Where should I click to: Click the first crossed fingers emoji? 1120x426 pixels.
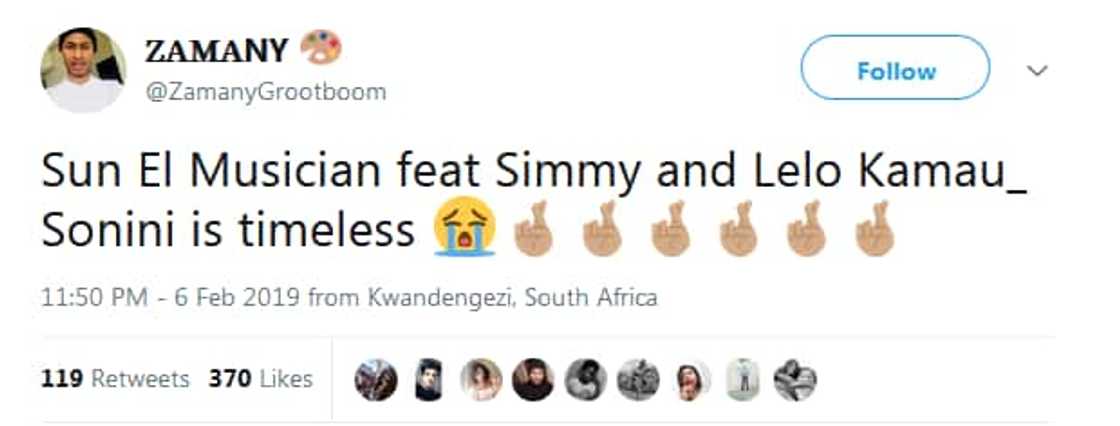pyautogui.click(x=531, y=230)
